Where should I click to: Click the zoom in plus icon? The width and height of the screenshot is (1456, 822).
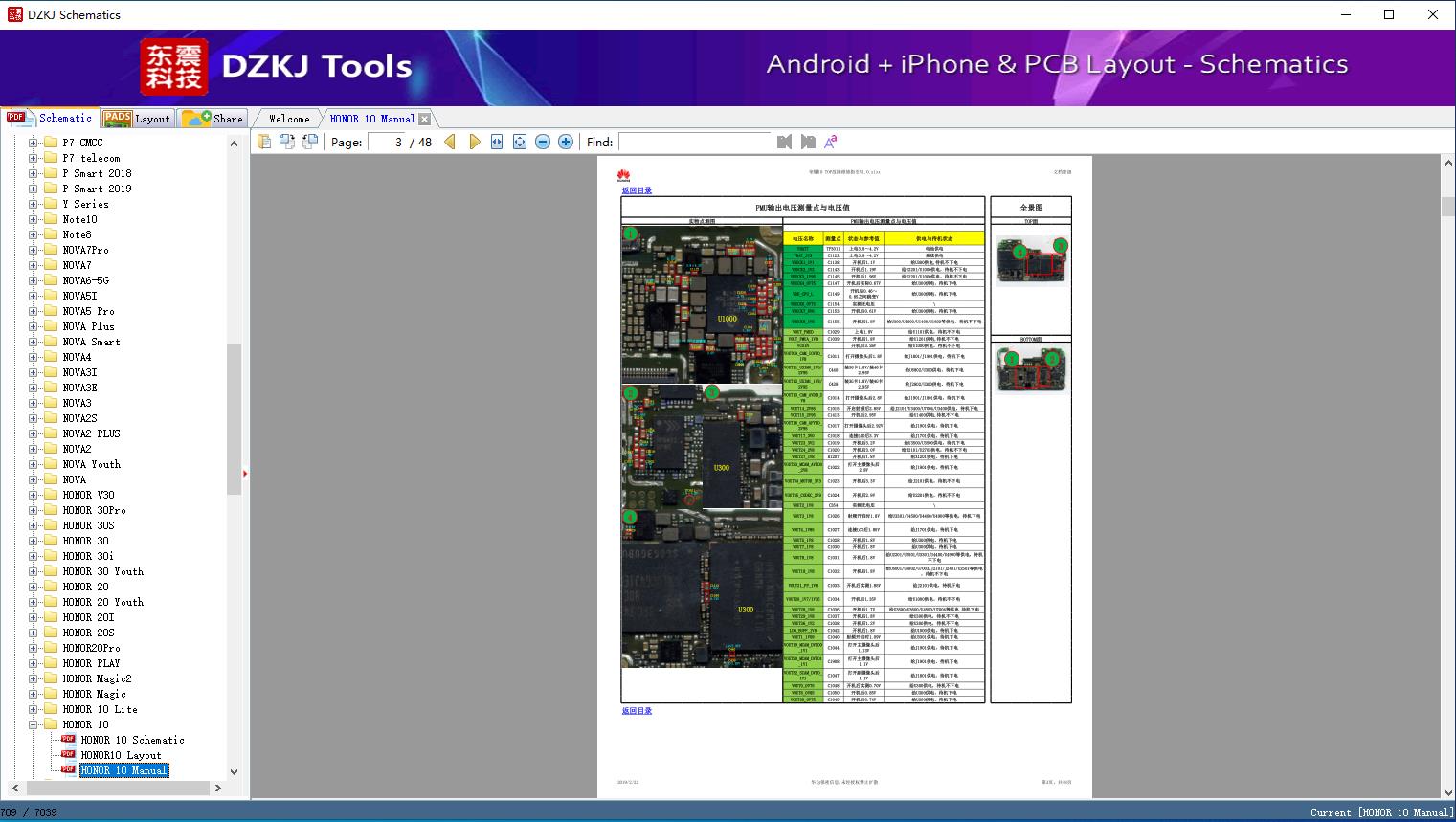565,141
